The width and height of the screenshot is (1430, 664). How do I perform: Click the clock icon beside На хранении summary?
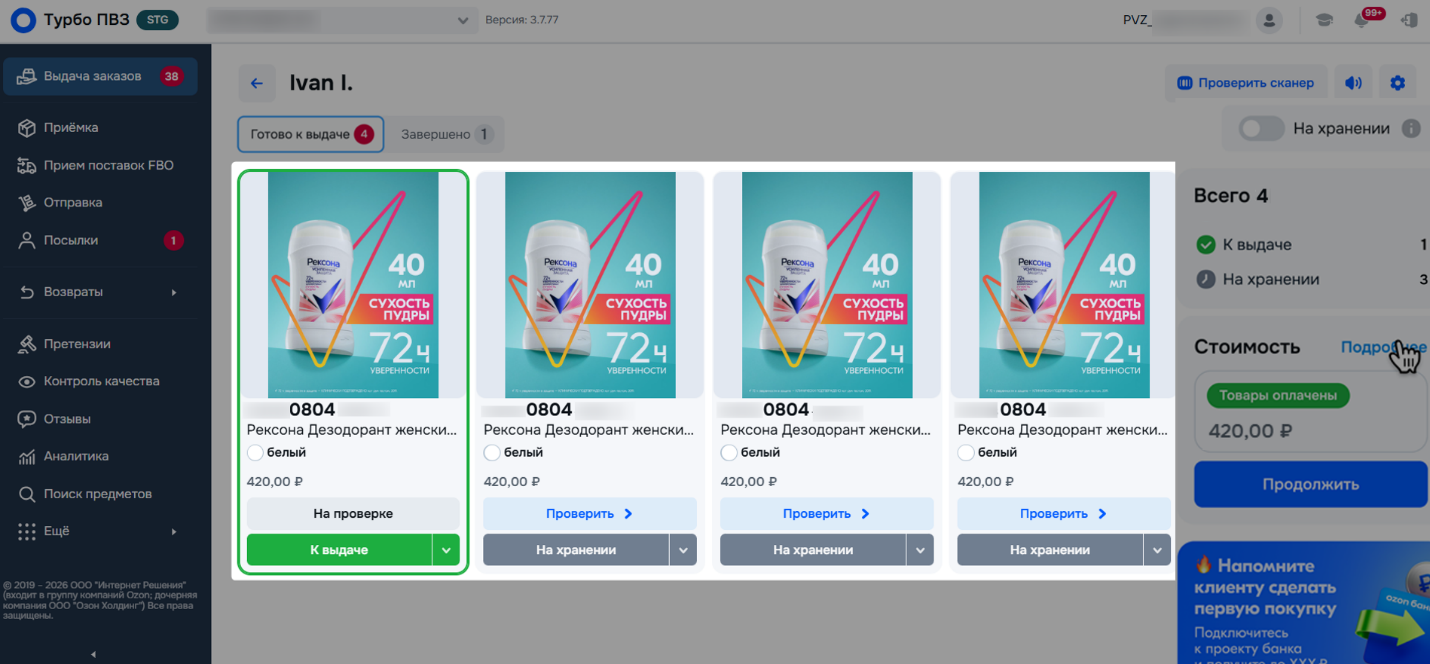tap(1205, 279)
